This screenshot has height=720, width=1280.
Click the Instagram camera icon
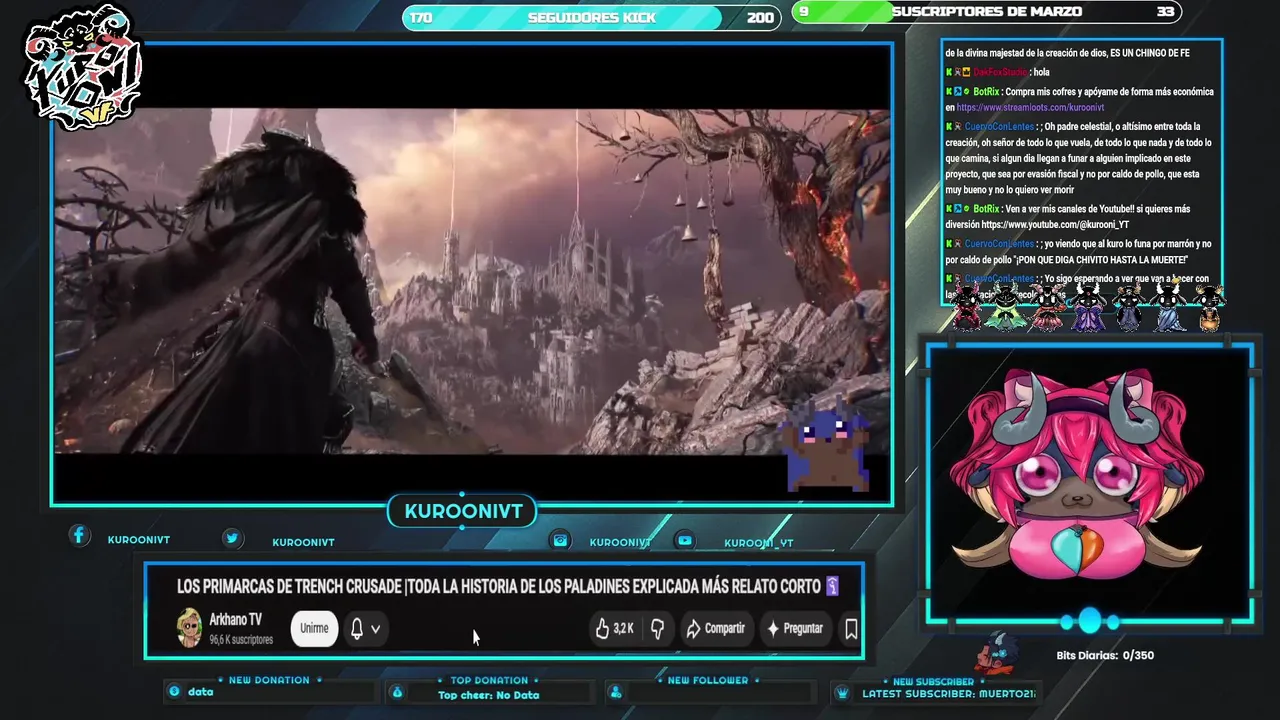tap(560, 540)
